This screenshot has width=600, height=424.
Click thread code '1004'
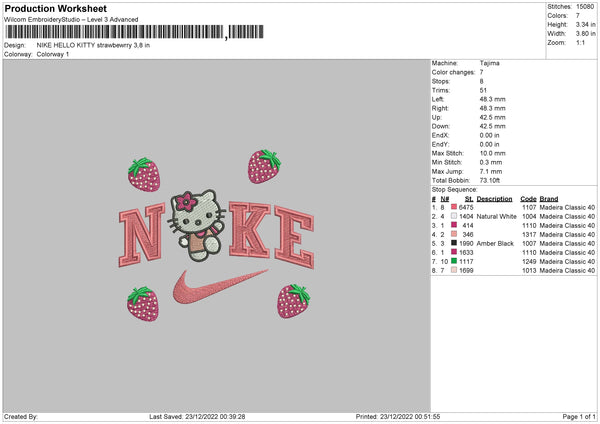[x=529, y=216]
